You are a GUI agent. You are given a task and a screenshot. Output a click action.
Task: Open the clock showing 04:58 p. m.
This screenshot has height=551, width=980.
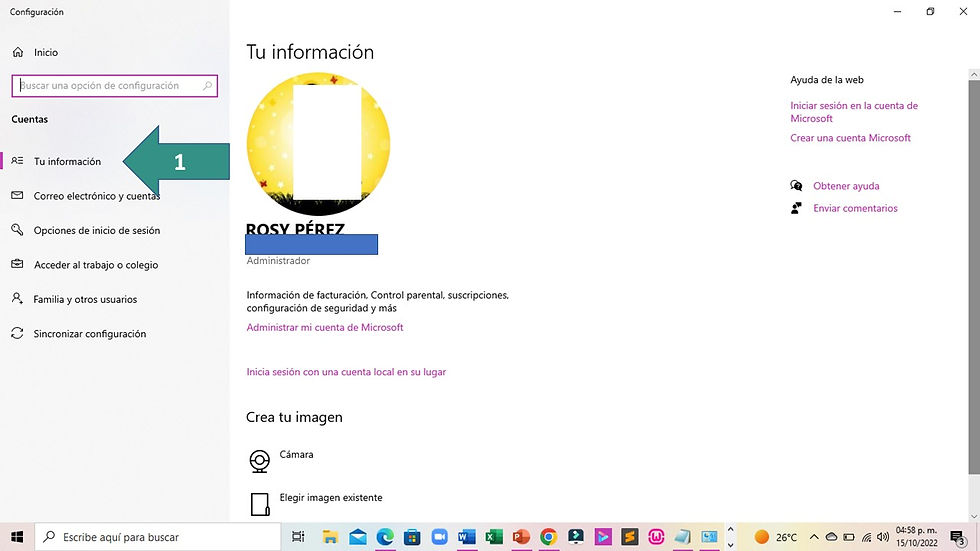pos(916,537)
